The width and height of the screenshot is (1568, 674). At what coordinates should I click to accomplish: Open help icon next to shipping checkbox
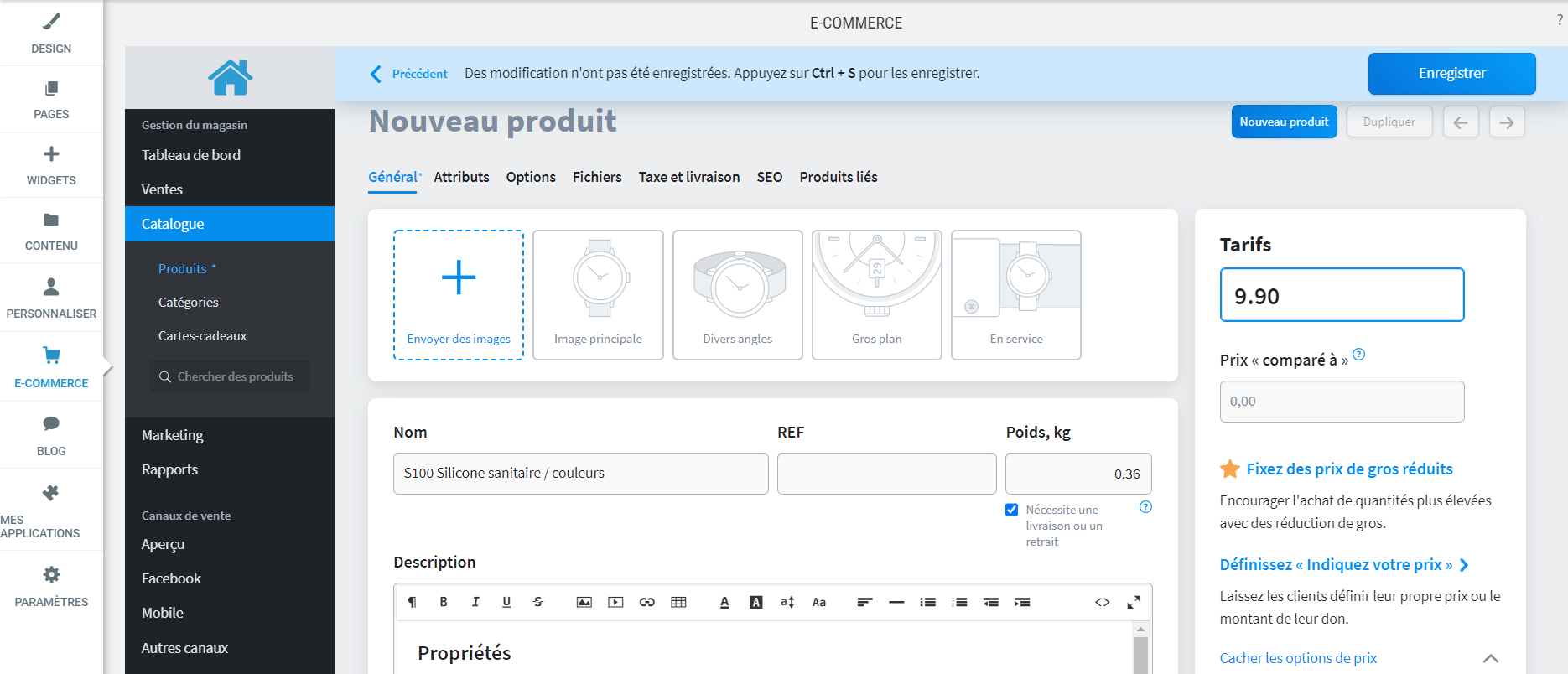click(1146, 507)
